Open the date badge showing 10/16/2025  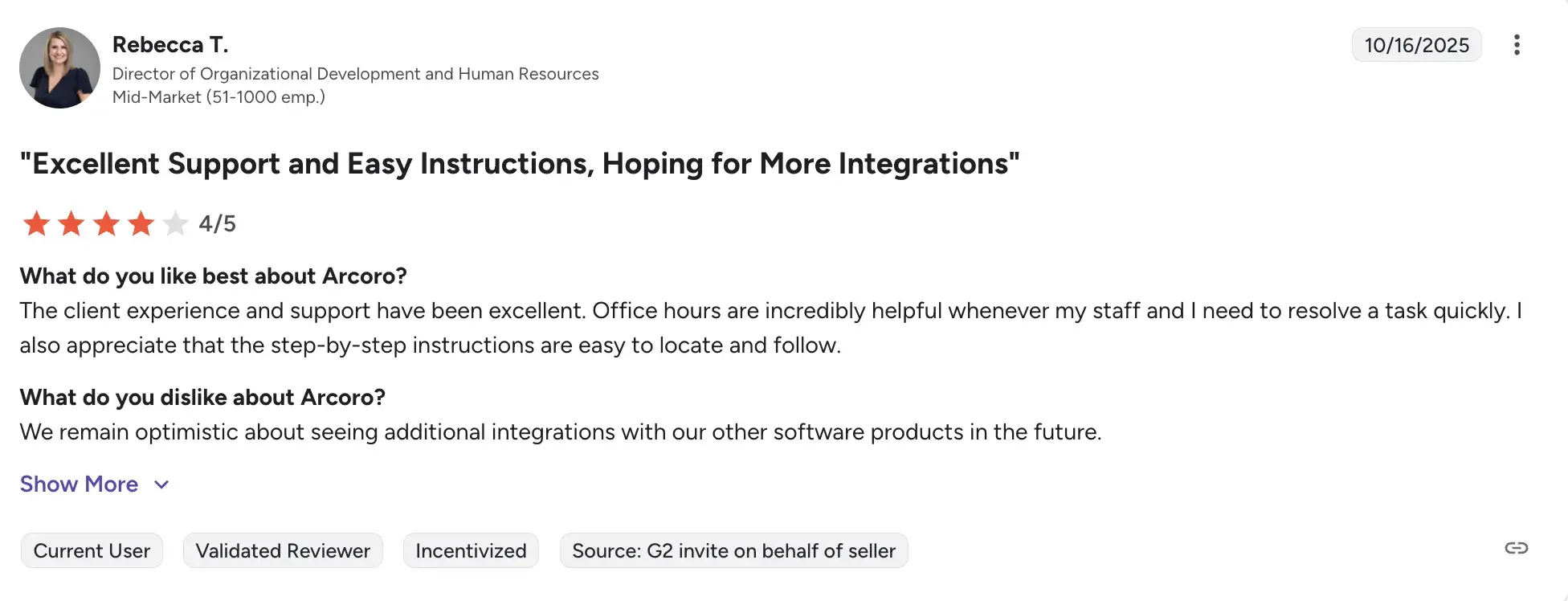1416,45
